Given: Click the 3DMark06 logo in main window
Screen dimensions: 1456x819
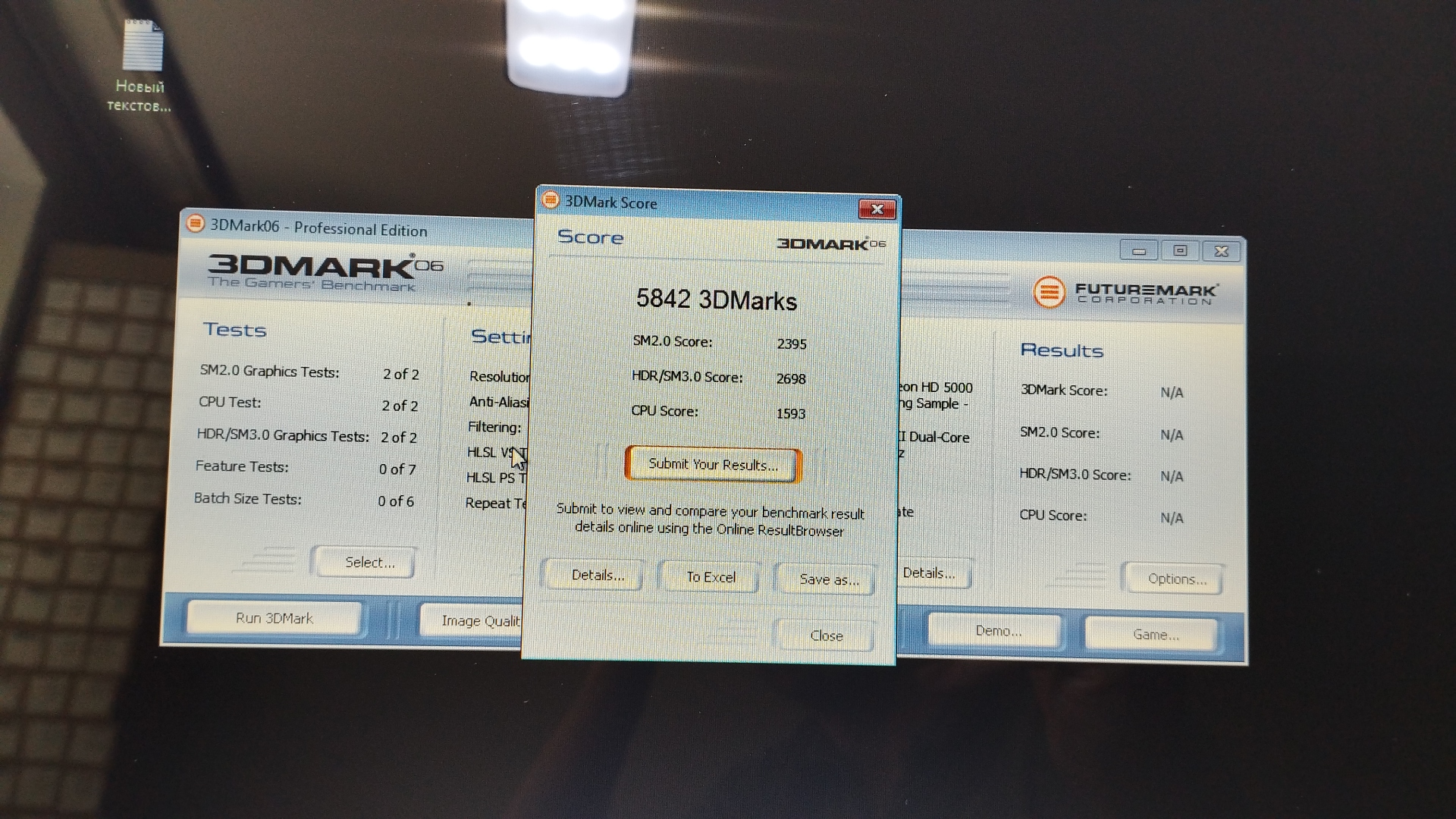Looking at the screenshot, I should pos(325,272).
